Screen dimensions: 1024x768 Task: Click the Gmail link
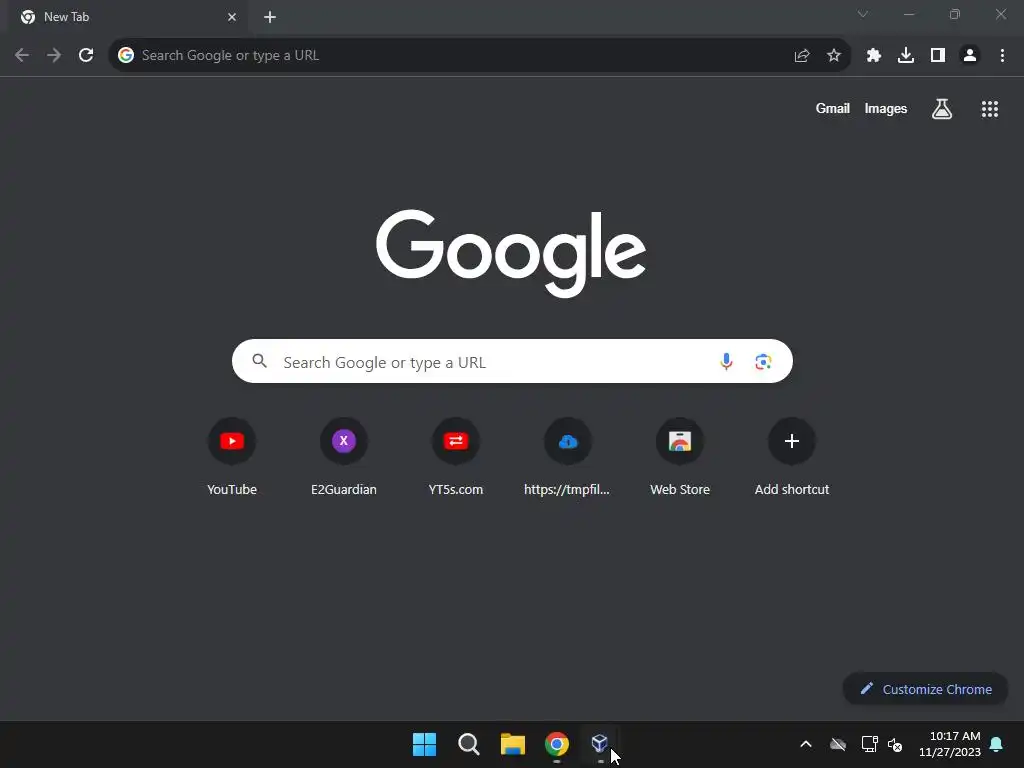833,108
